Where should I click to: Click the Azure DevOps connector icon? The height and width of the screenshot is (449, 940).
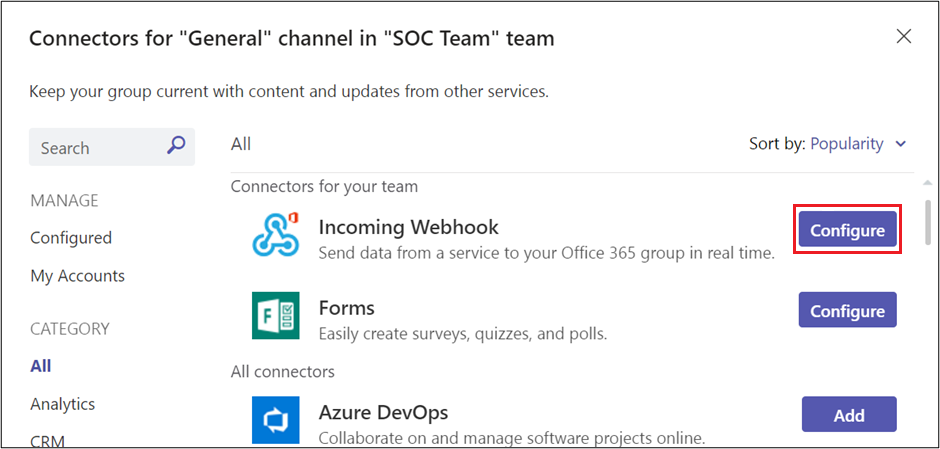pyautogui.click(x=275, y=420)
